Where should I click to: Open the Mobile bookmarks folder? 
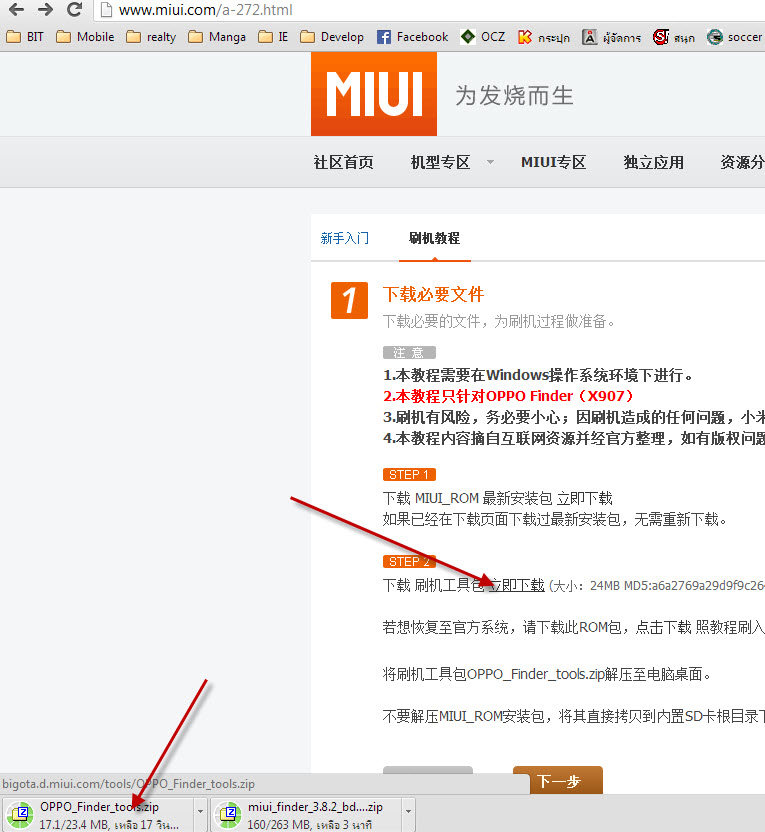(85, 37)
